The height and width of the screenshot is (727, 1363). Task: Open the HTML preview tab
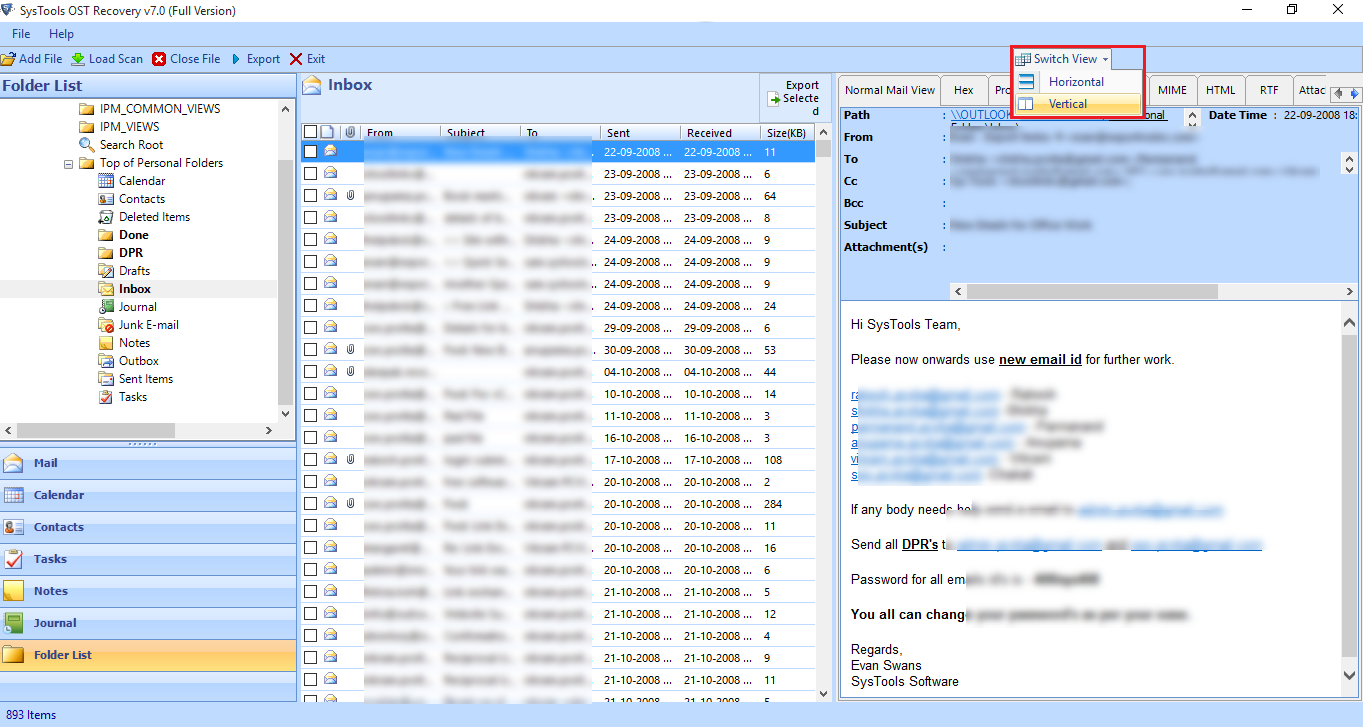click(1220, 90)
